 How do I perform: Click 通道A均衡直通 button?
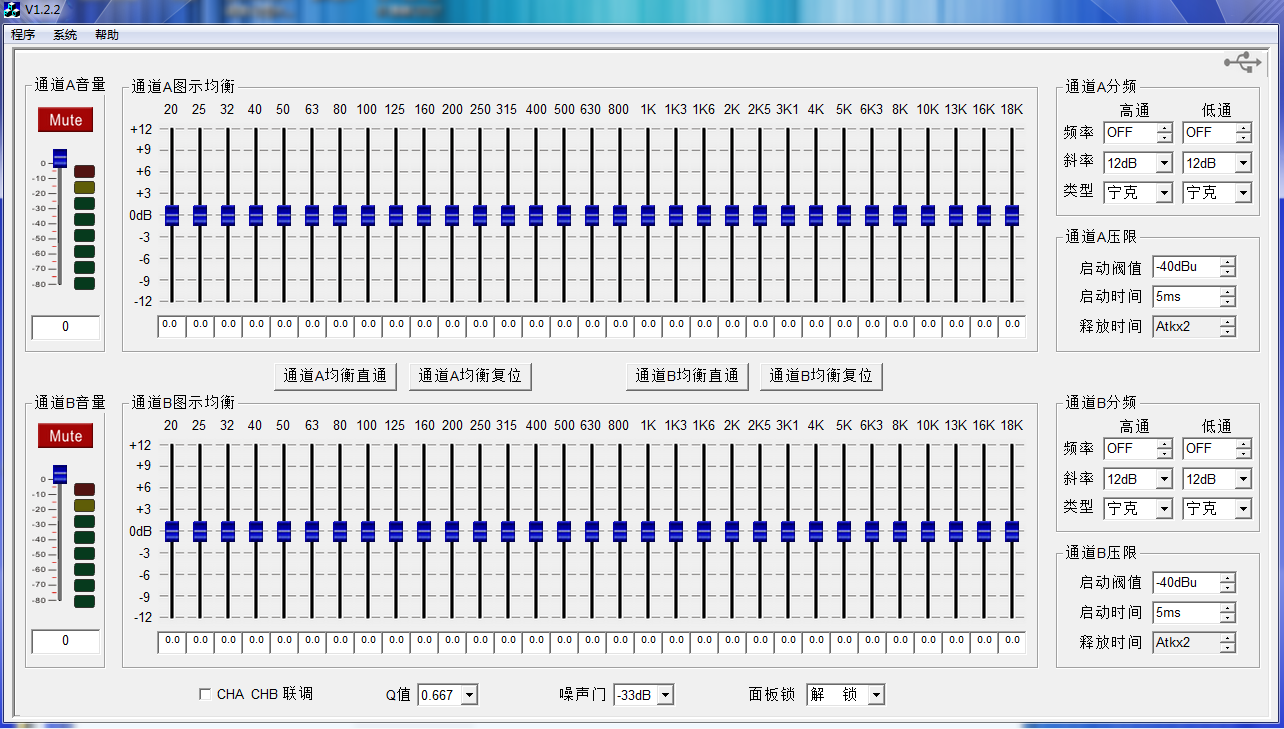[335, 376]
